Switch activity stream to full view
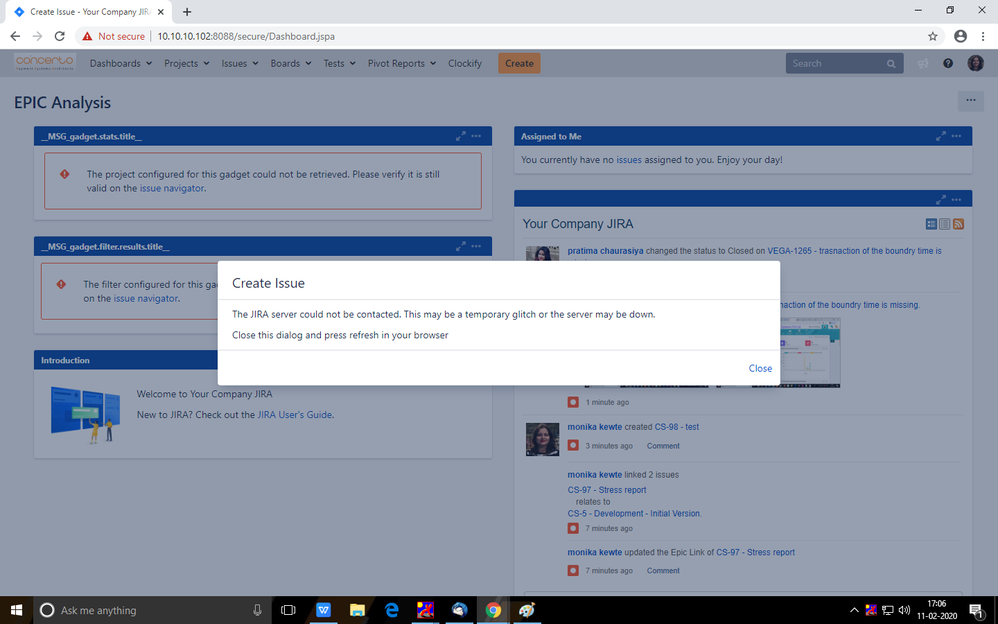This screenshot has height=624, width=998. 931,223
